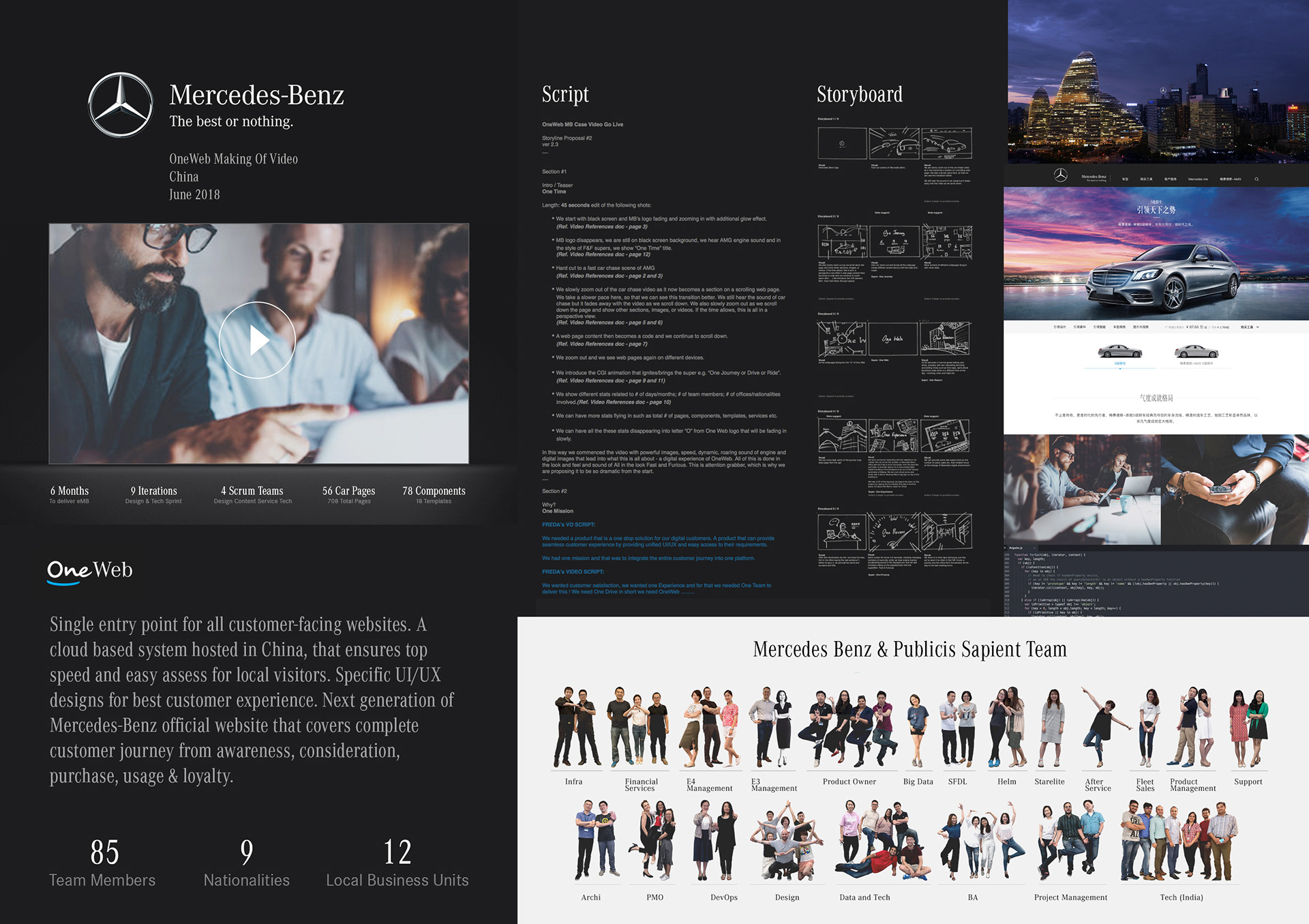Screen dimensions: 1309x924
Task: Expand the 购买工具 dropdown chevron
Action: [x=1258, y=327]
